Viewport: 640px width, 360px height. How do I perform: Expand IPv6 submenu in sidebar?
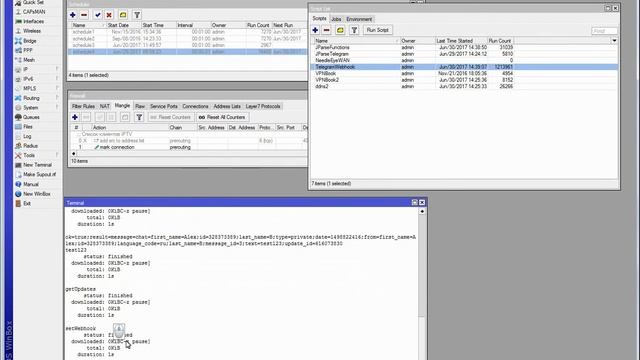point(37,79)
